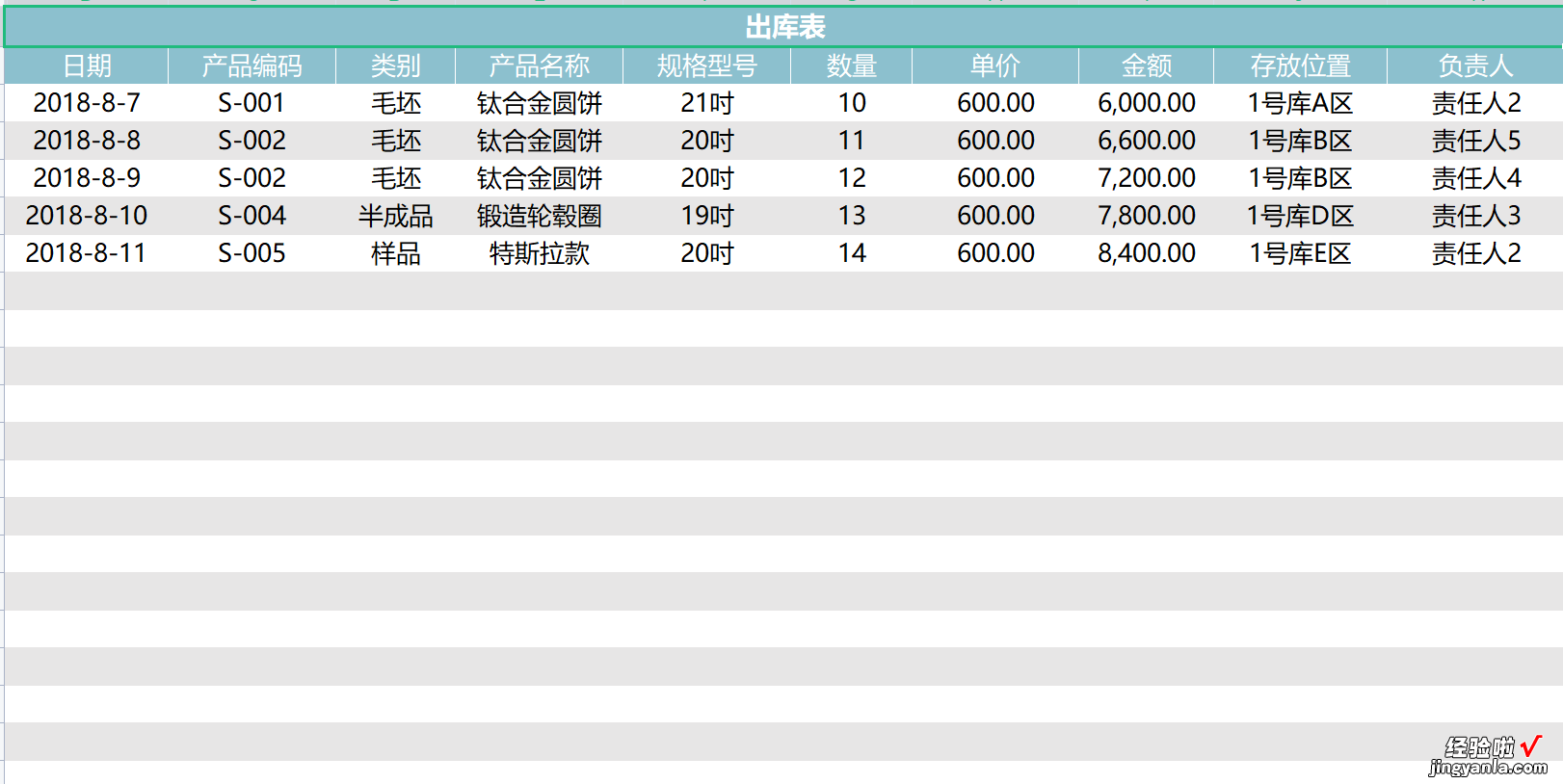Select date cell 2018-8-9
The width and height of the screenshot is (1563, 784).
click(x=87, y=178)
